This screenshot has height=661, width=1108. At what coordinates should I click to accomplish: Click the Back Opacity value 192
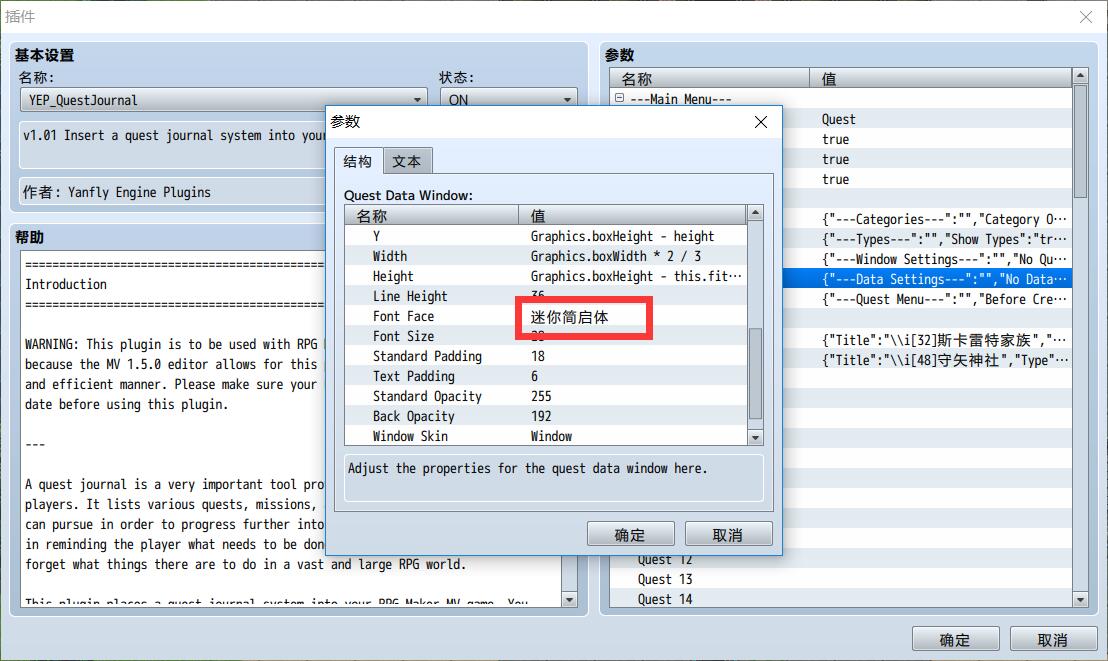tap(541, 416)
